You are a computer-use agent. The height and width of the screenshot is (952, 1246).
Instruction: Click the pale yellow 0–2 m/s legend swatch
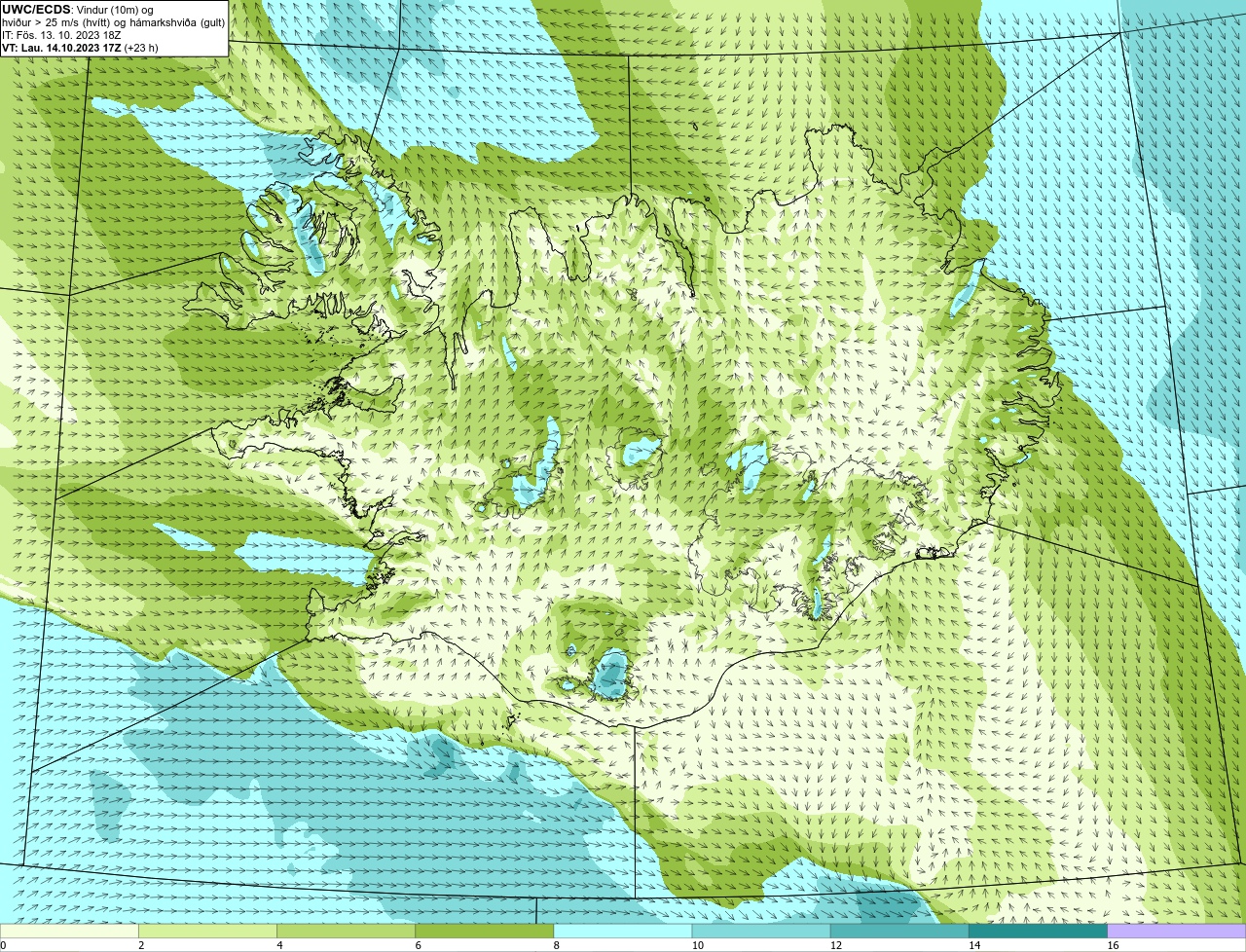pos(70,931)
